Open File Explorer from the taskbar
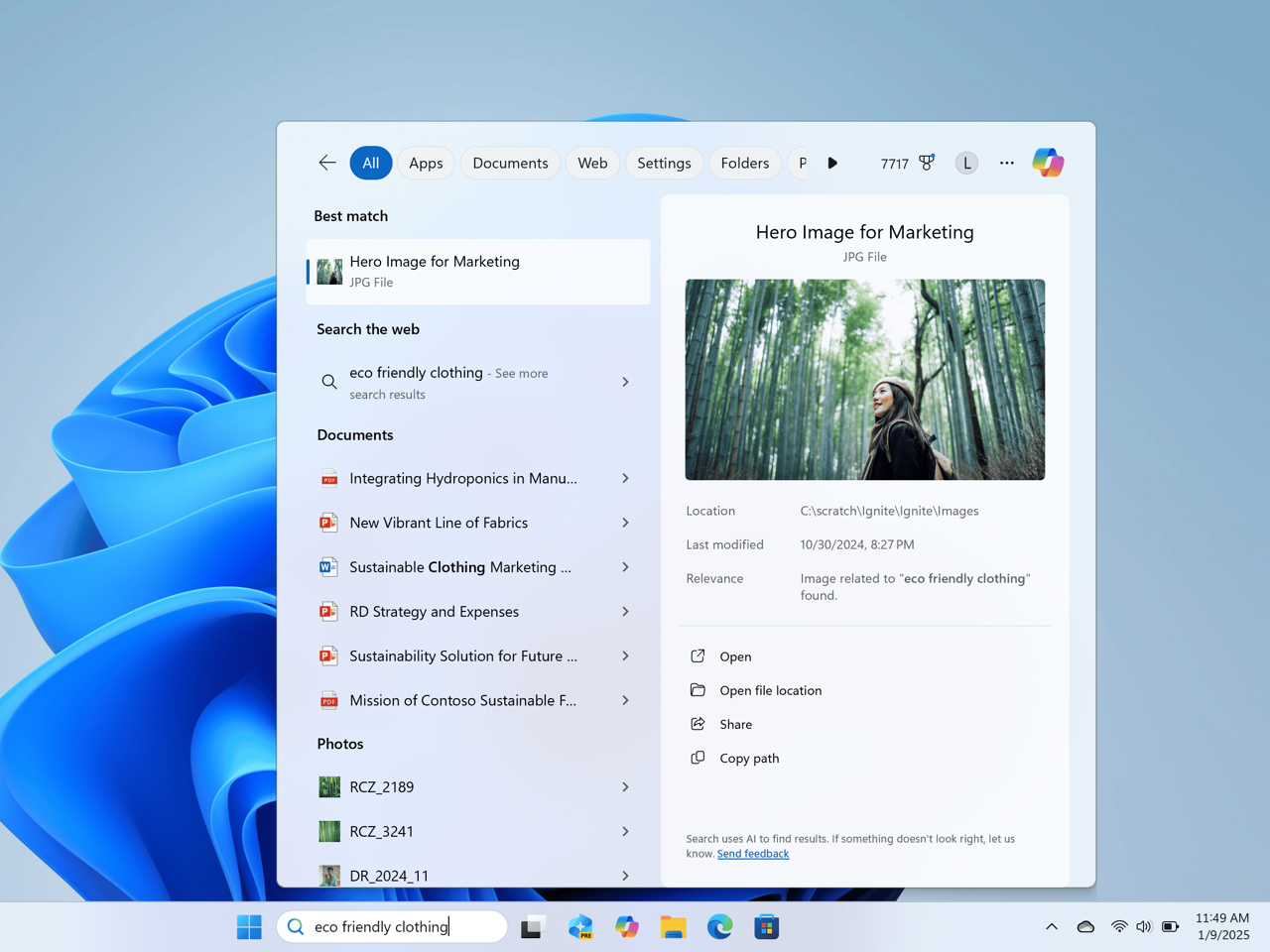Viewport: 1270px width, 952px height. 674,927
